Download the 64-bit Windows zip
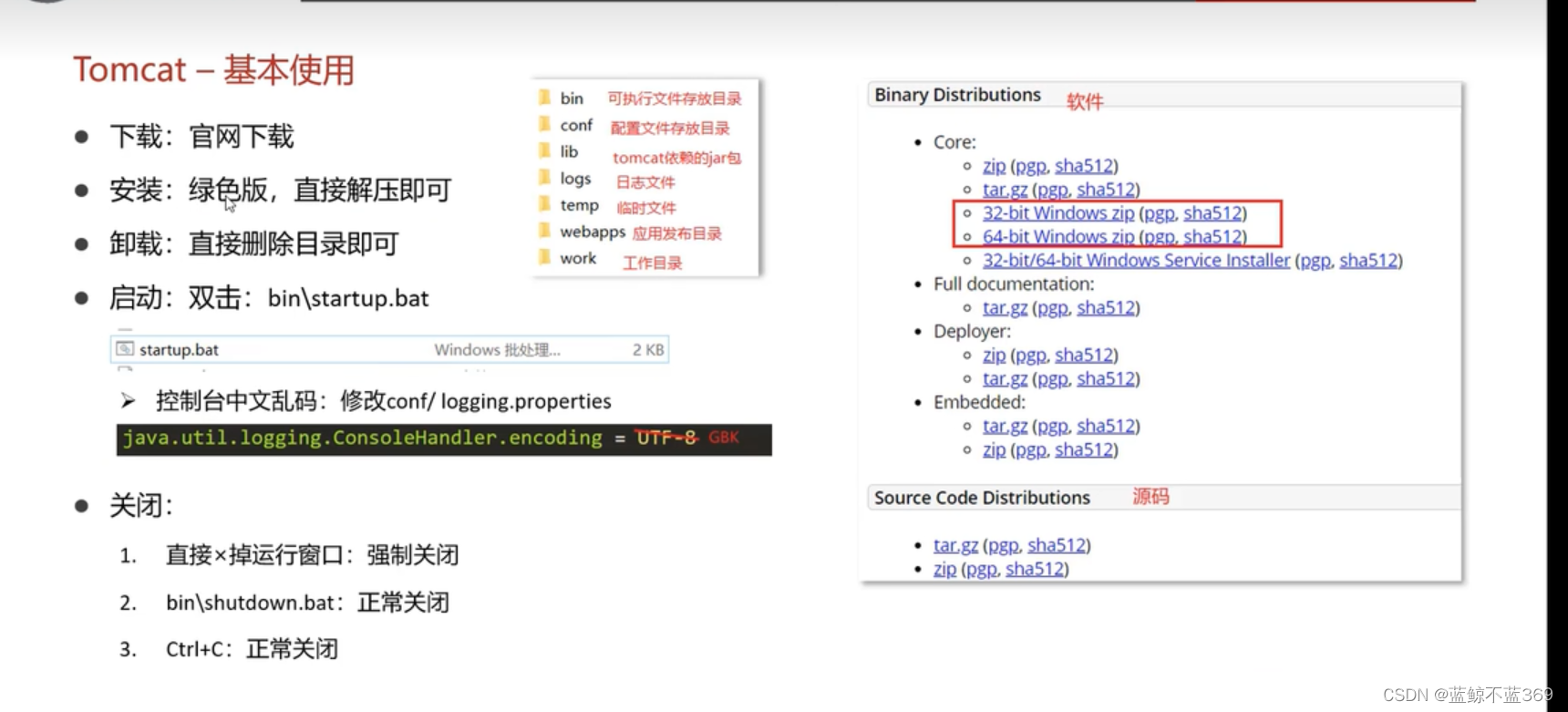 (x=1058, y=237)
